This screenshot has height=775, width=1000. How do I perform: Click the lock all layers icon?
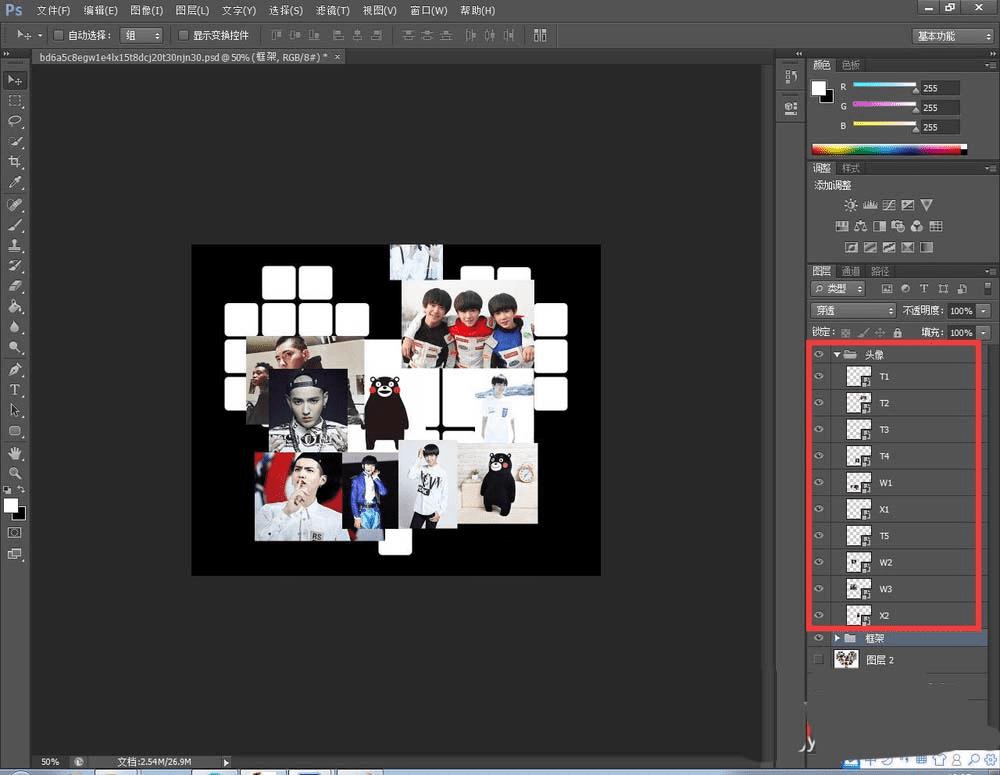click(x=897, y=332)
